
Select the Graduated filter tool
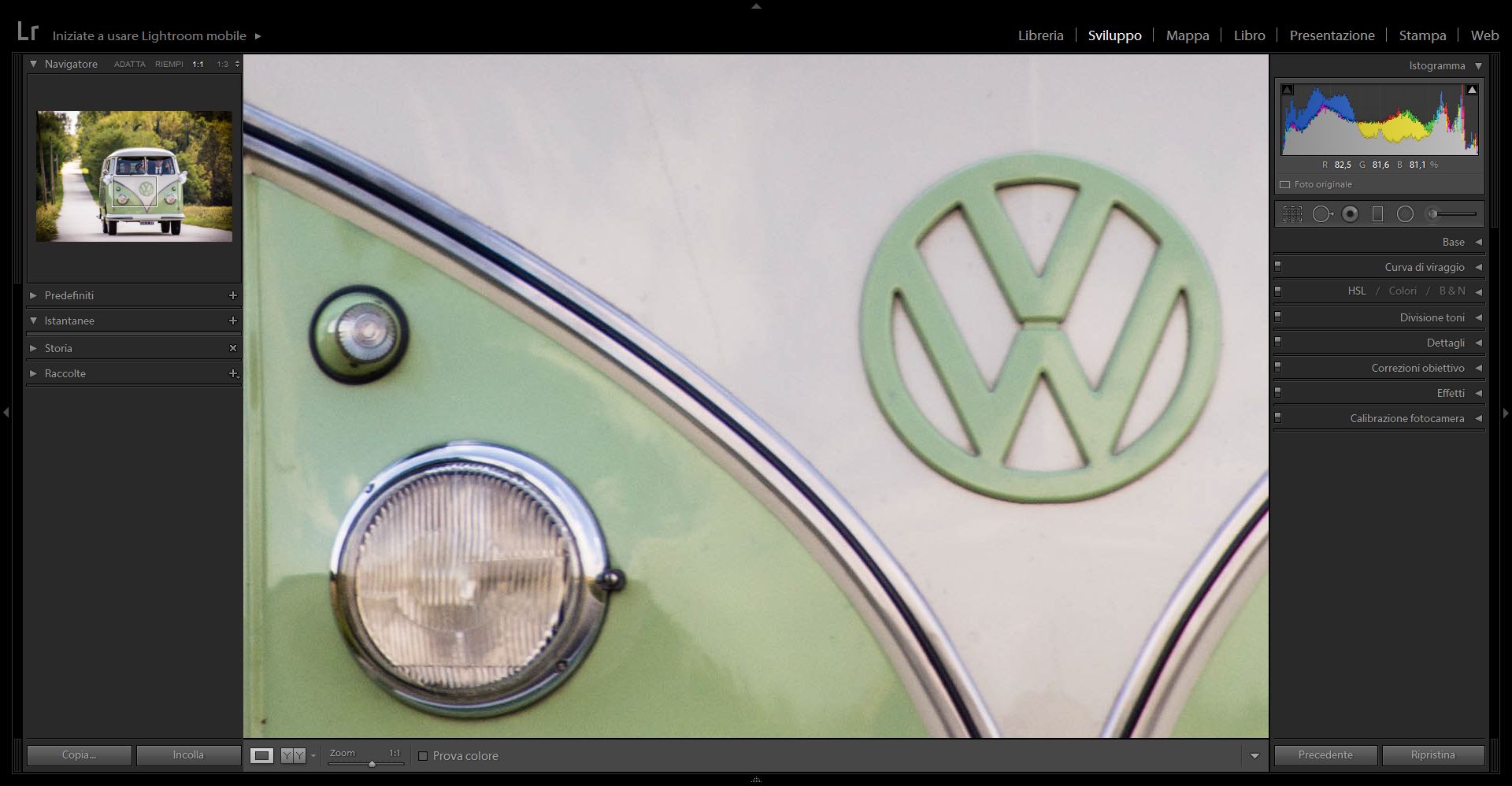click(x=1377, y=213)
